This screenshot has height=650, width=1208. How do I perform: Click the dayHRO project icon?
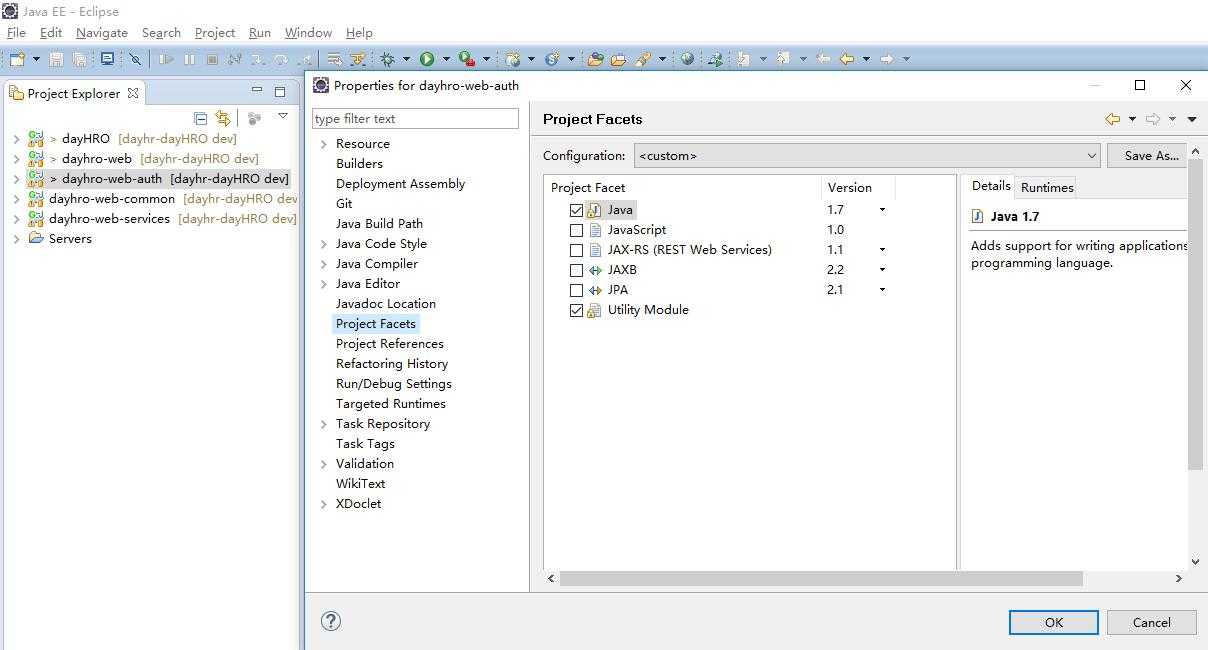tap(36, 138)
